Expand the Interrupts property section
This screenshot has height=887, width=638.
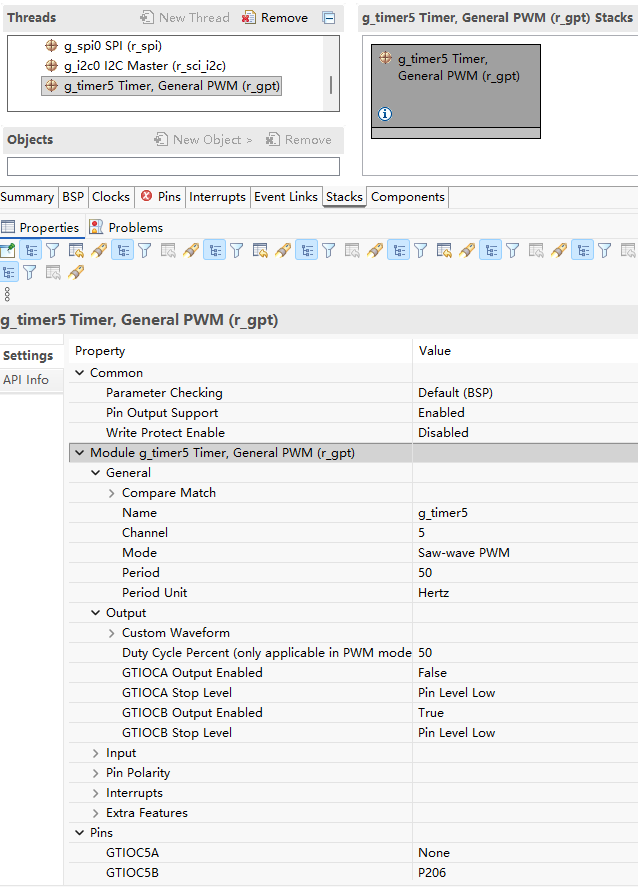coord(96,793)
